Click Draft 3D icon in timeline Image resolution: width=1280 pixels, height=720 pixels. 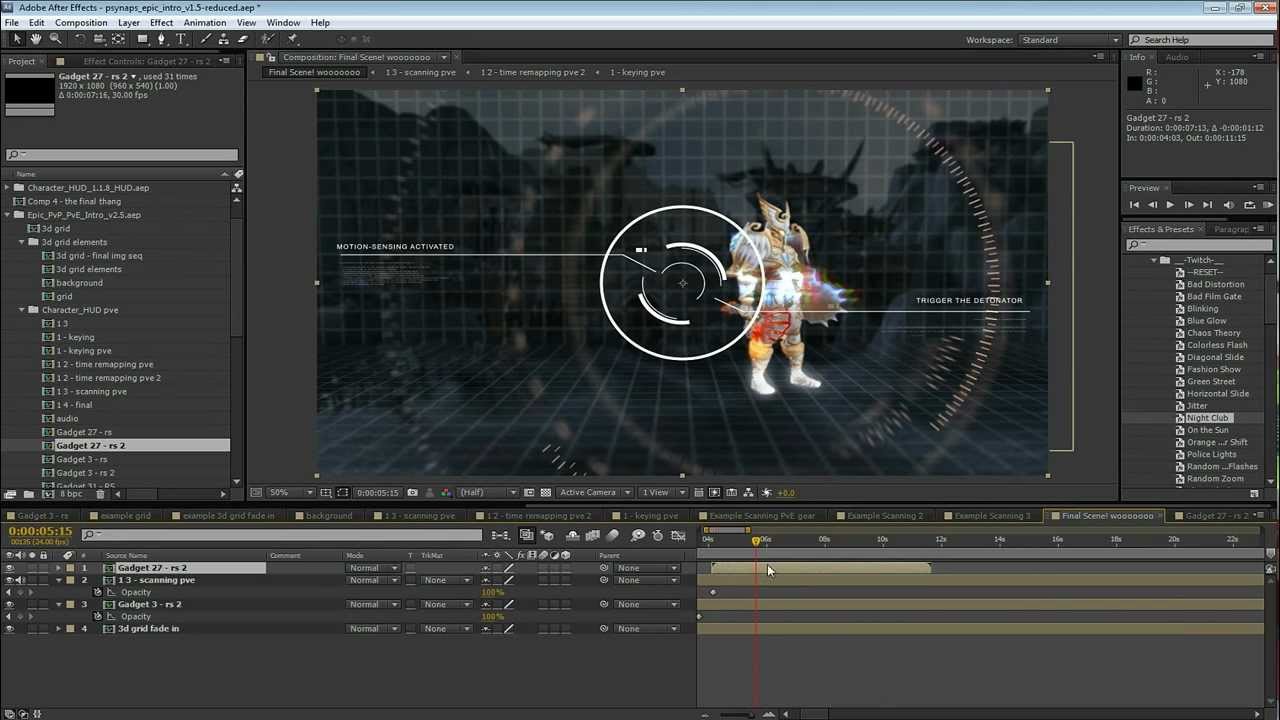(x=548, y=535)
